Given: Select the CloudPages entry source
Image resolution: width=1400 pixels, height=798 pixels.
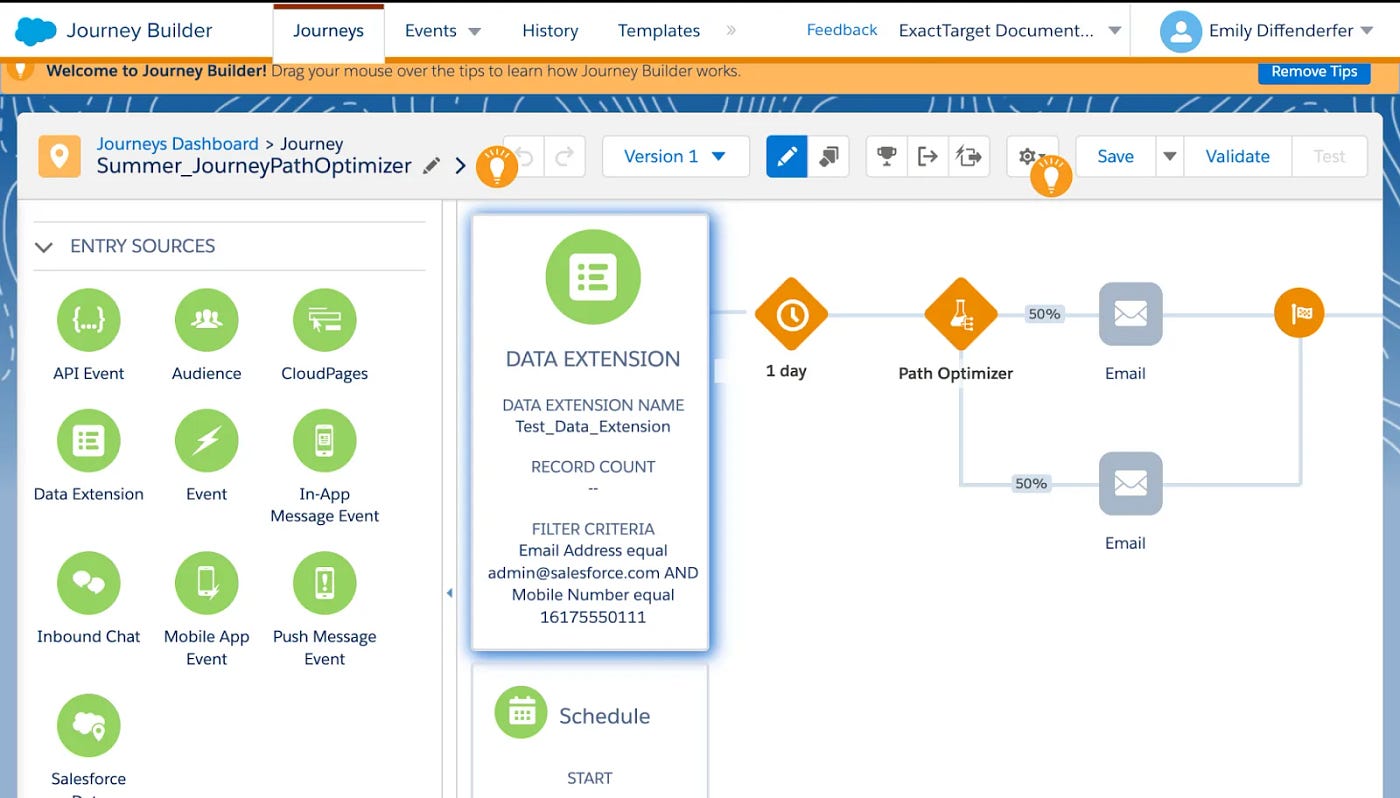Looking at the screenshot, I should pyautogui.click(x=325, y=320).
